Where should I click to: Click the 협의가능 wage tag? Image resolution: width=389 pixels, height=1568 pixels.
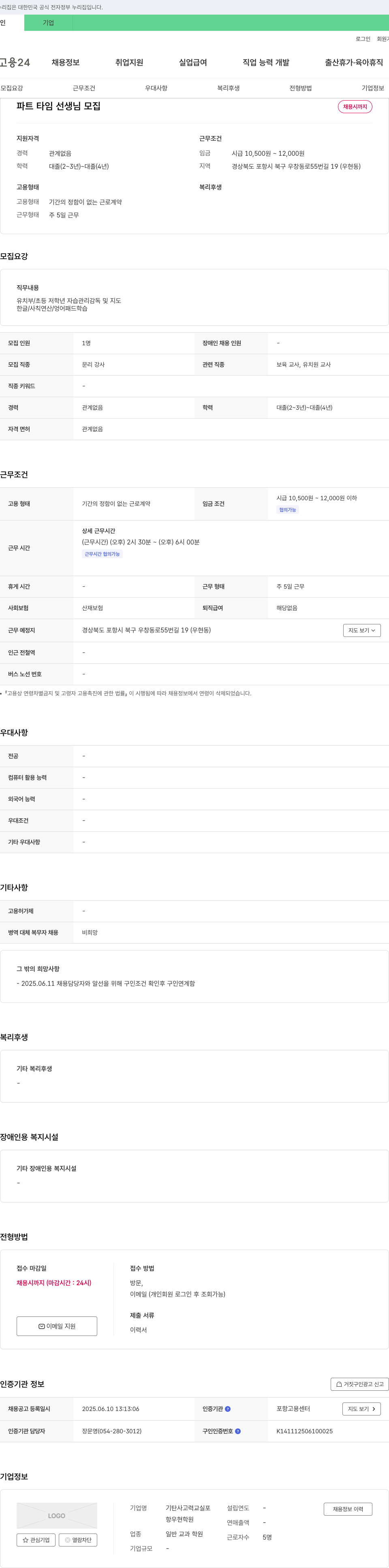(x=288, y=510)
